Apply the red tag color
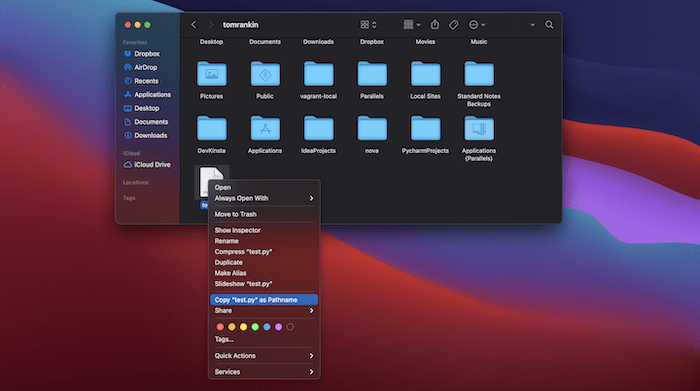The width and height of the screenshot is (700, 391). [220, 327]
